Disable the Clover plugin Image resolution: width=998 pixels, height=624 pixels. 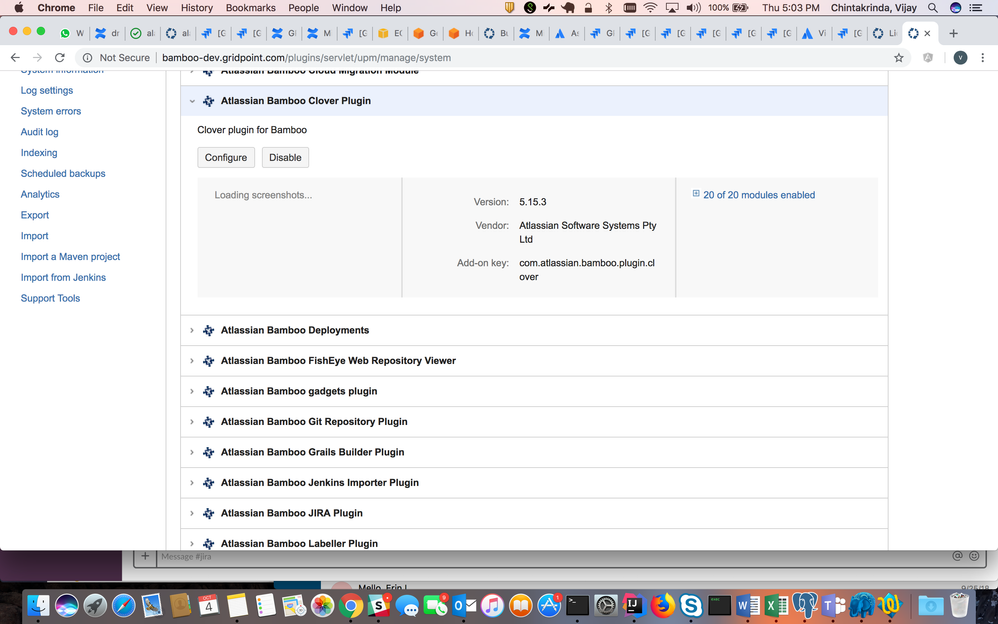pos(285,157)
